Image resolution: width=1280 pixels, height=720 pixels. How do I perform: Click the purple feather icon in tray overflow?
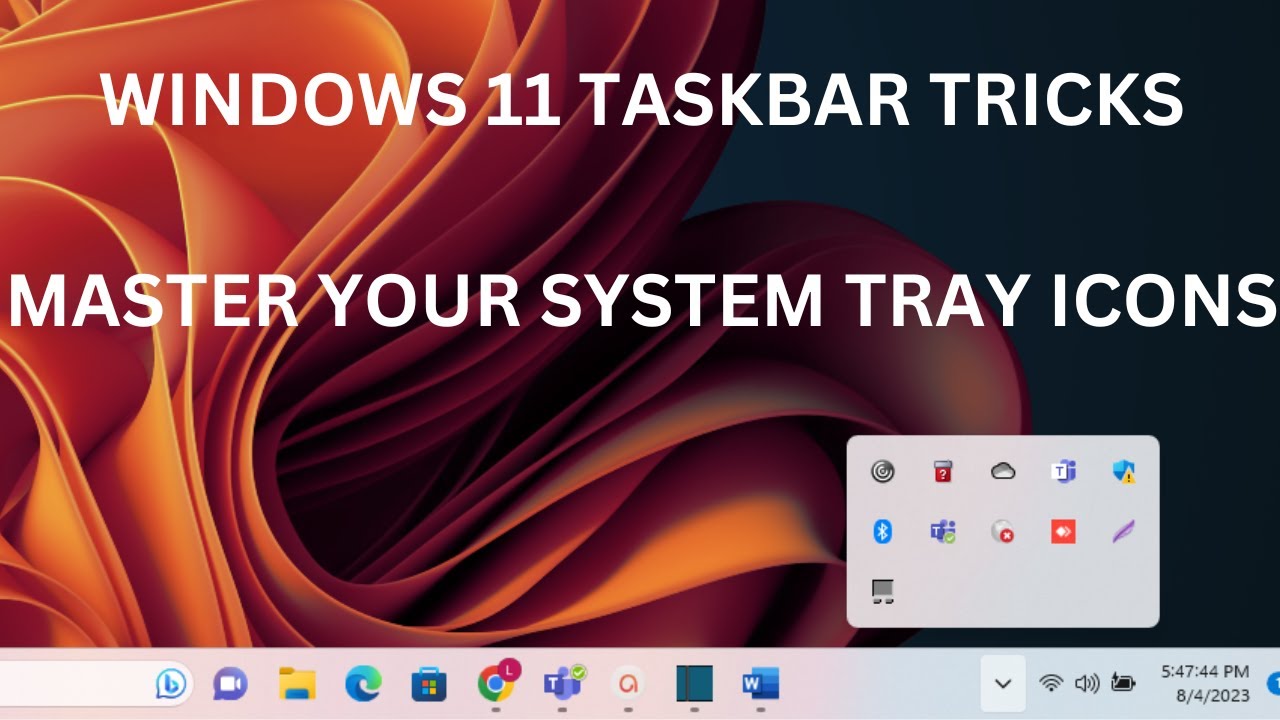[1124, 531]
